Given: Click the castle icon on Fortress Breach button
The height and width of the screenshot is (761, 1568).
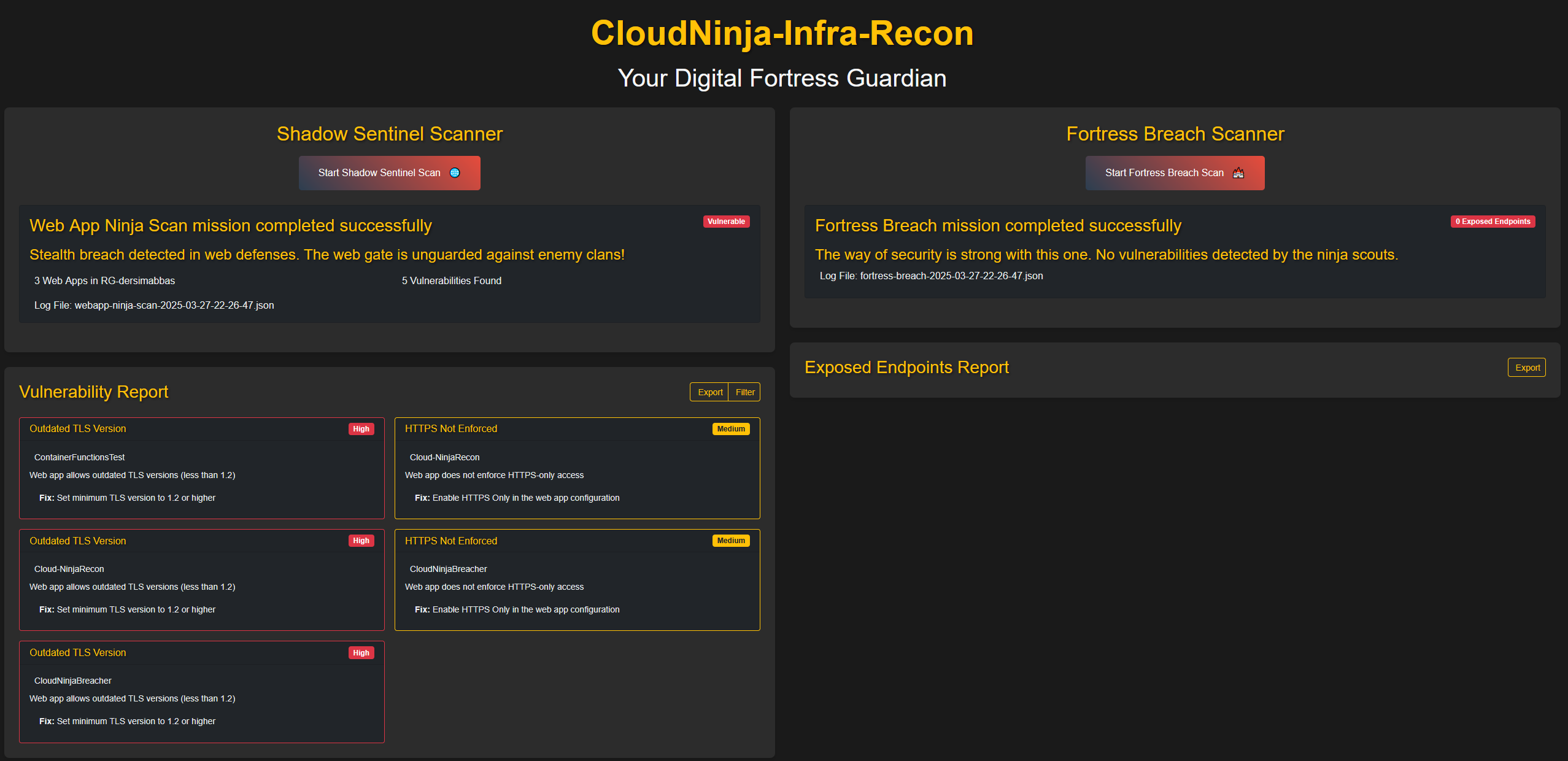Looking at the screenshot, I should point(1238,172).
